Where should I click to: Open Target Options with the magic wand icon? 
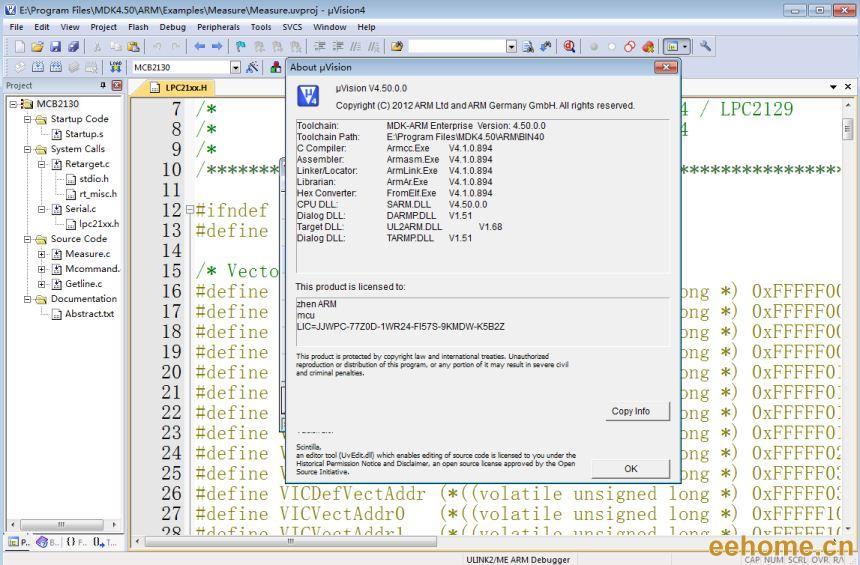tap(252, 67)
